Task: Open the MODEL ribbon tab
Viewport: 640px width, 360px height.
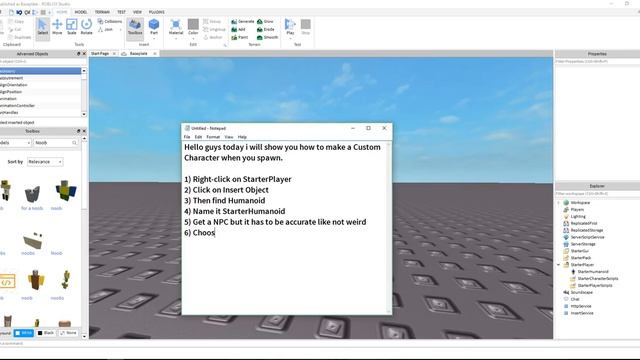Action: coord(81,12)
